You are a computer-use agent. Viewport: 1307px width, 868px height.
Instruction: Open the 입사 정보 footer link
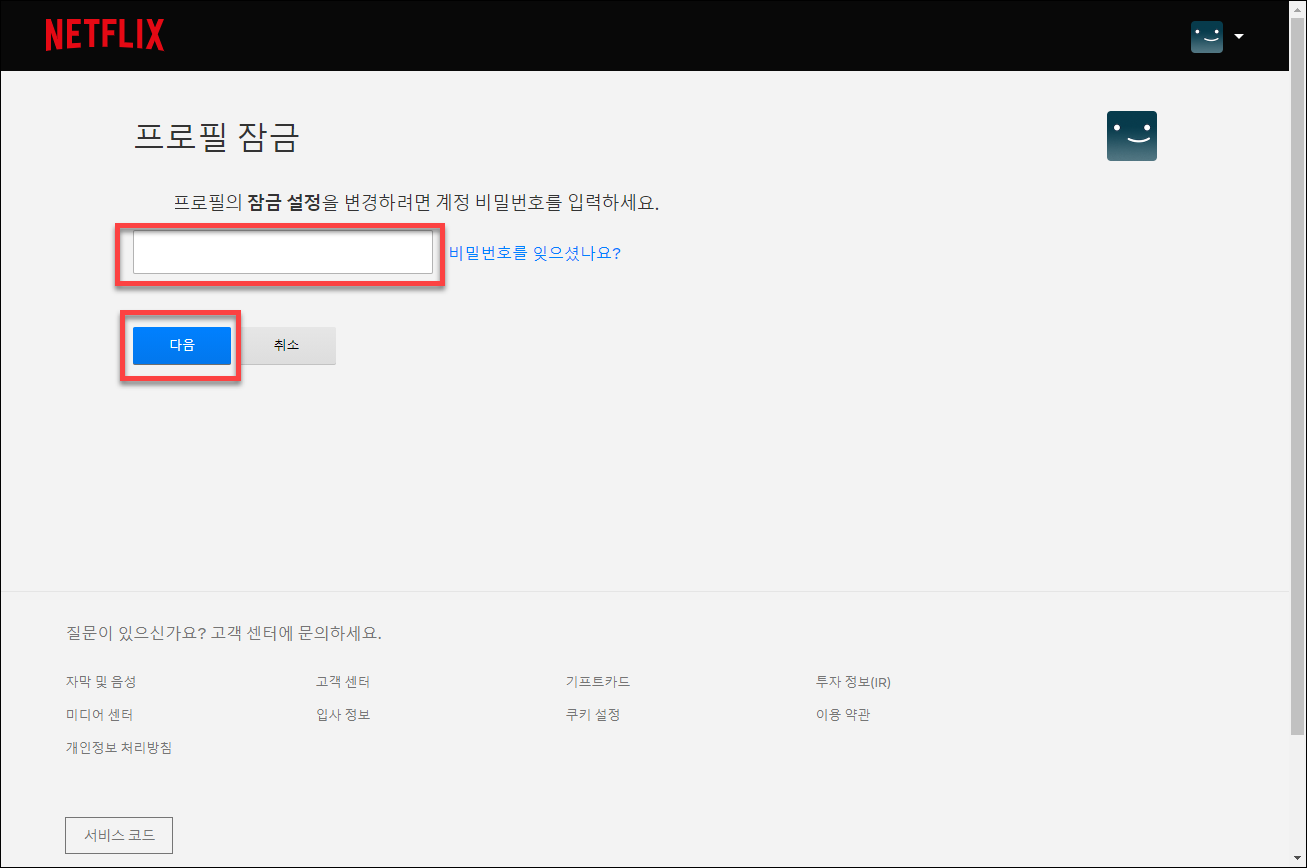pos(343,715)
